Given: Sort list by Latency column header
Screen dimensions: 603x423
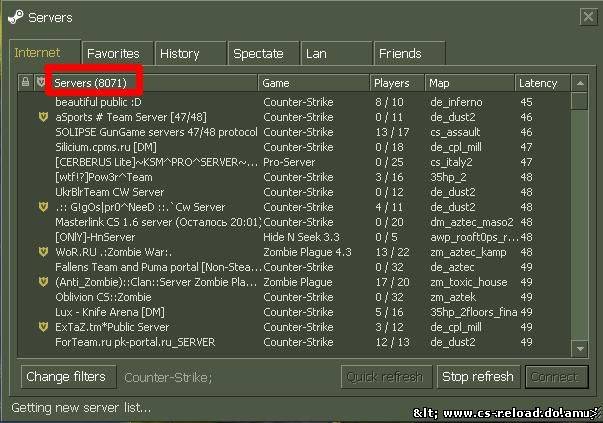Looking at the screenshot, I should pos(542,83).
